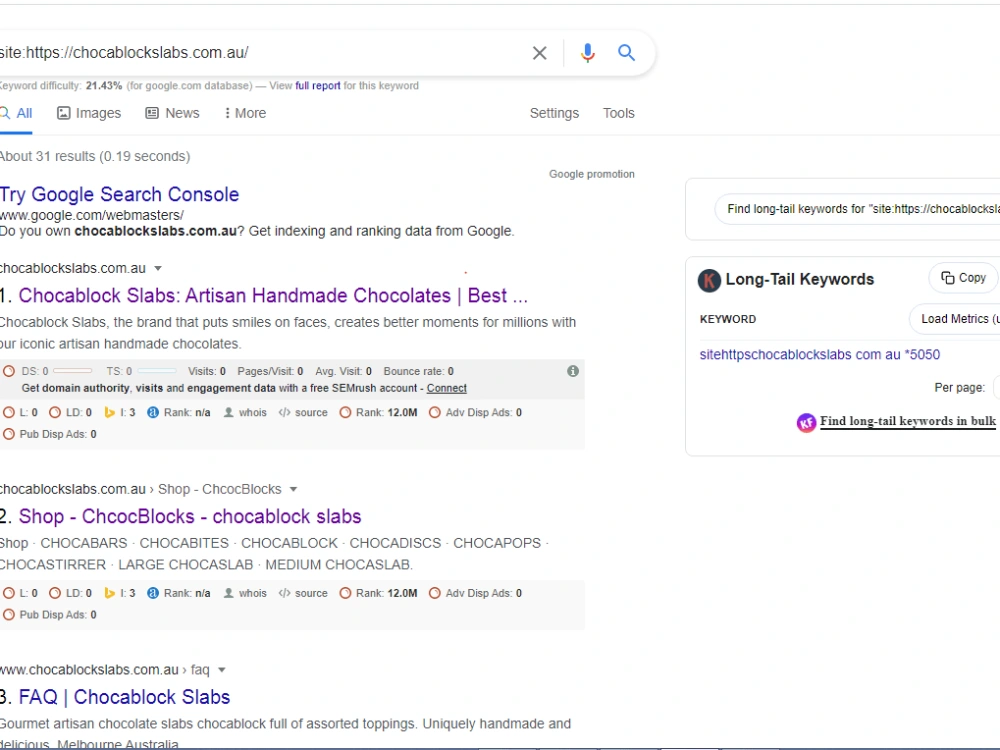
Task: Click Bounce rate: 0 metric
Action: click(418, 371)
